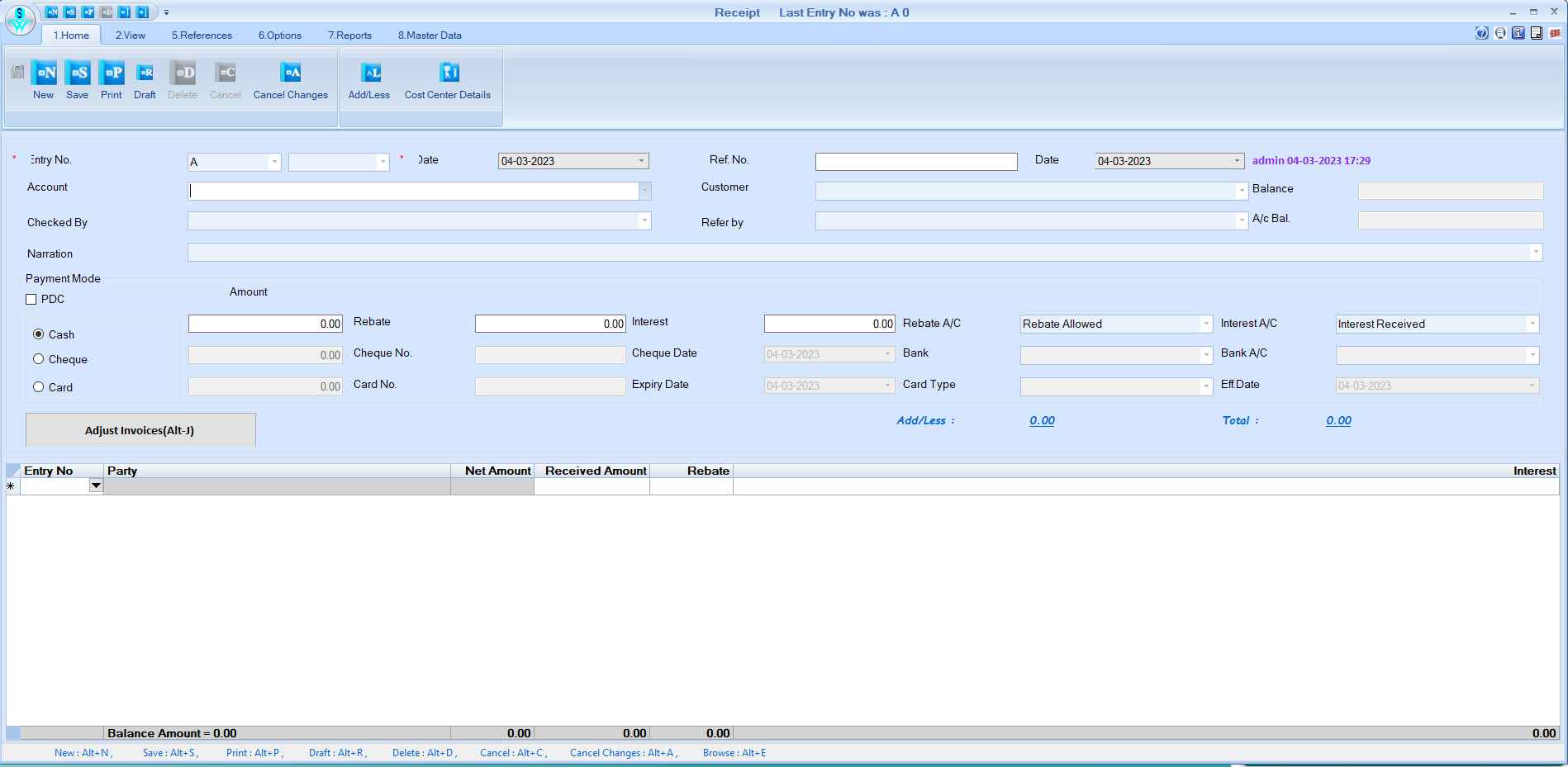Image resolution: width=1568 pixels, height=767 pixels.
Task: Open the Rebate A/C dropdown
Action: 1207,324
